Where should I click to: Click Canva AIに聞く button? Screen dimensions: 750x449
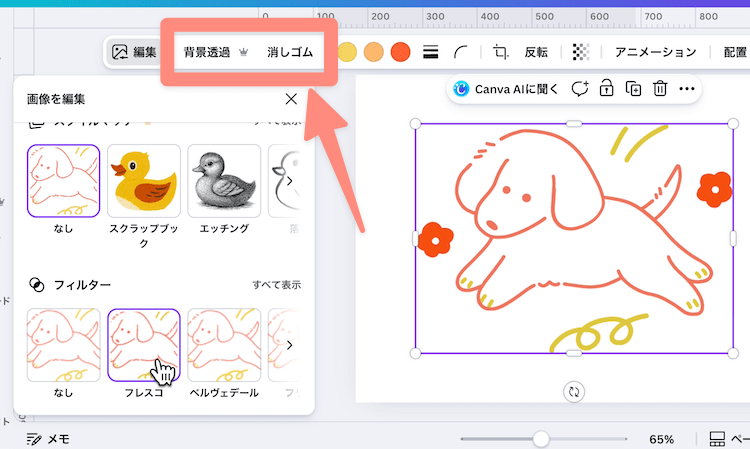coord(506,89)
